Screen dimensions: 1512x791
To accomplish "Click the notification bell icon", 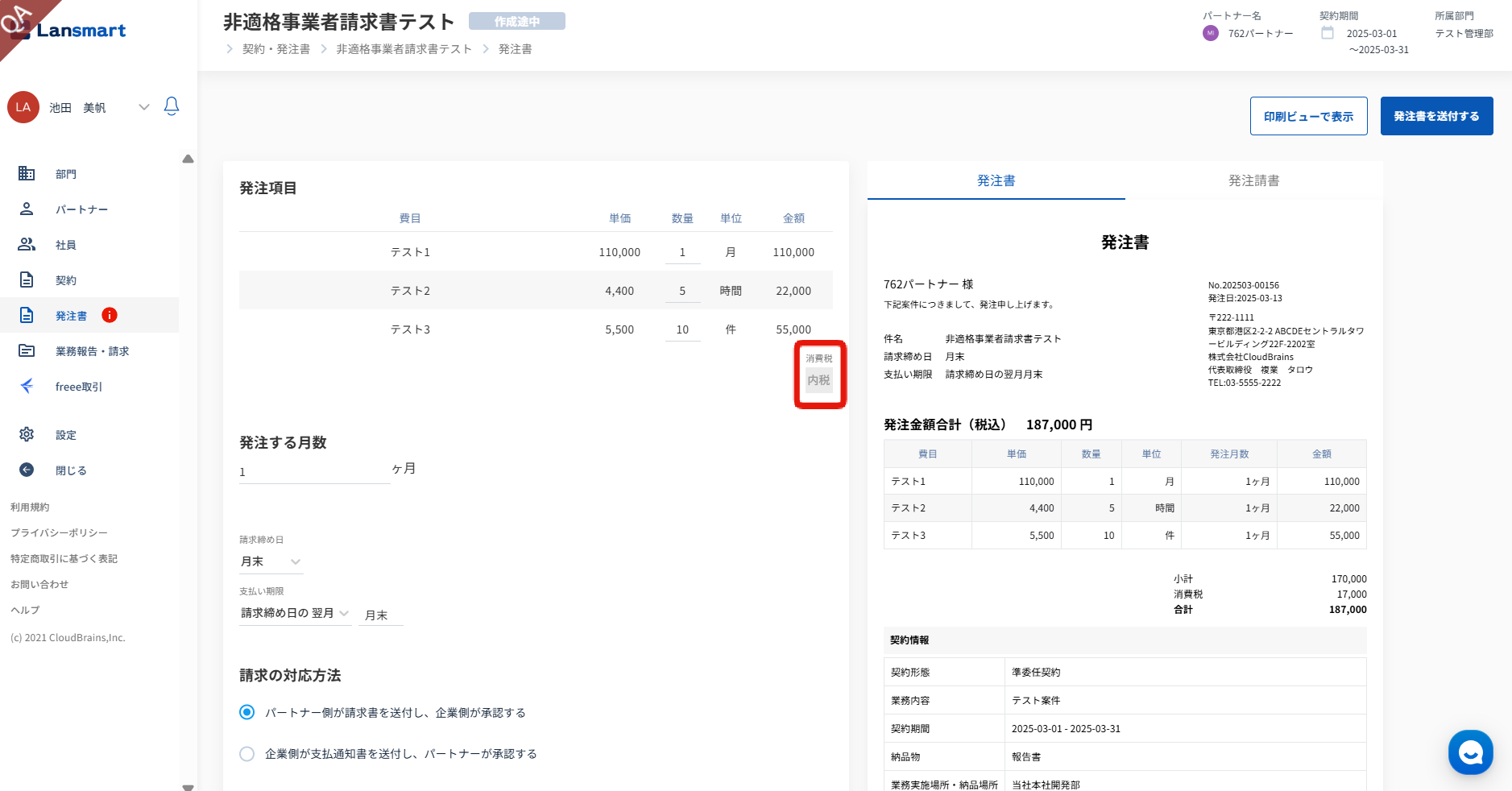I will [171, 106].
